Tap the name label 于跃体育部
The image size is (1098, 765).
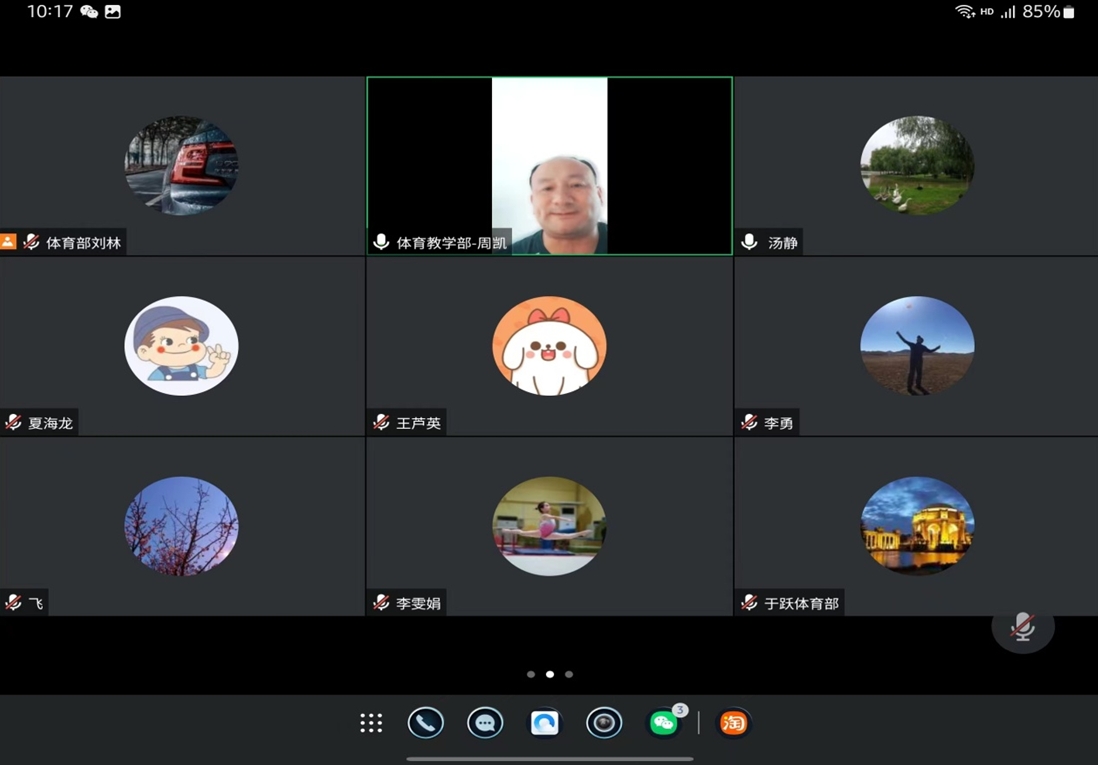802,603
